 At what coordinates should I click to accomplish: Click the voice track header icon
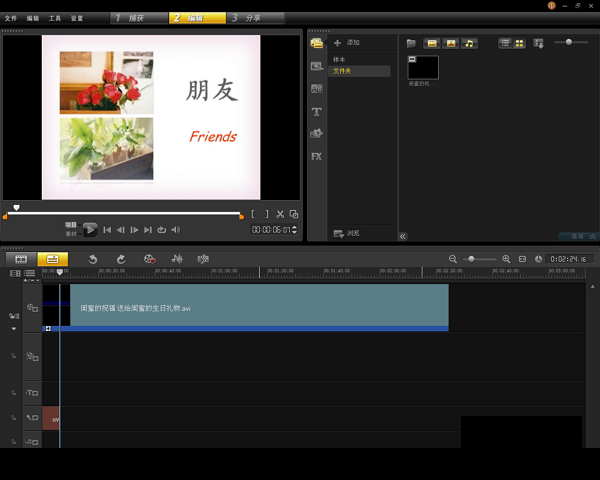click(32, 418)
